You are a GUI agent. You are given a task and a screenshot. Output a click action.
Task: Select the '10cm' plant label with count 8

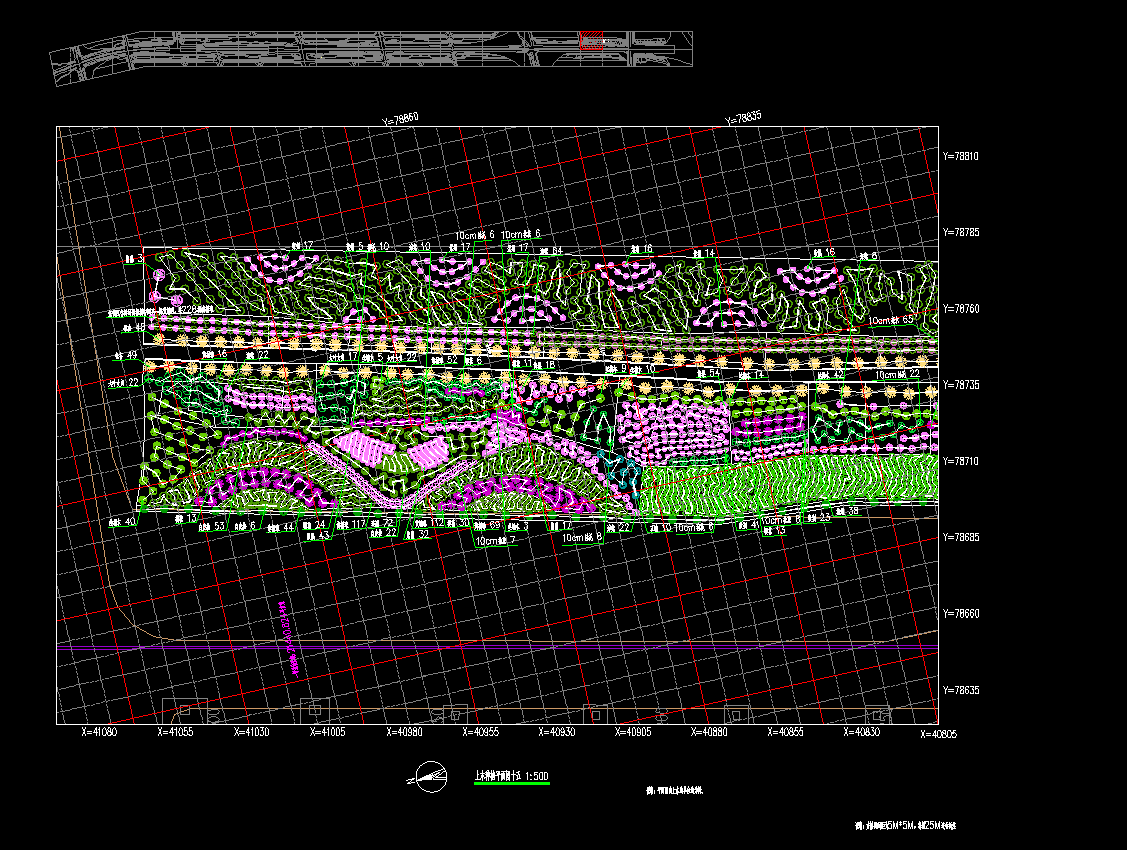coord(582,537)
